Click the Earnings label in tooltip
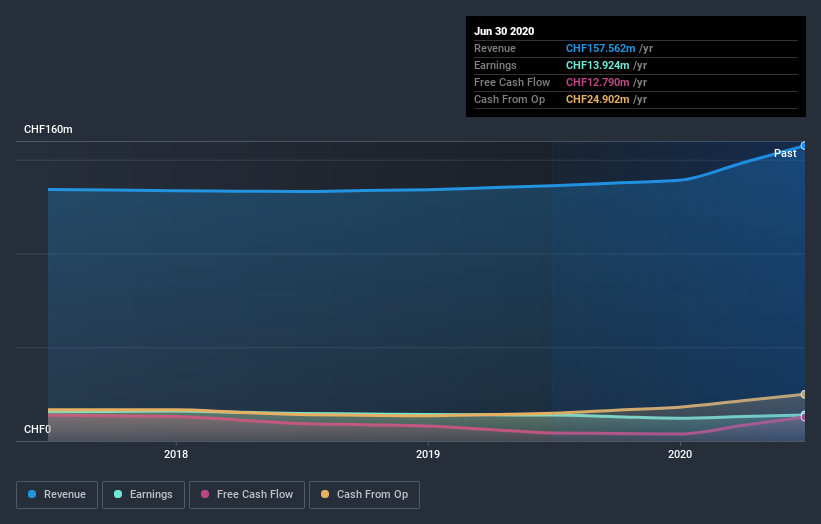The image size is (821, 524). pyautogui.click(x=495, y=65)
